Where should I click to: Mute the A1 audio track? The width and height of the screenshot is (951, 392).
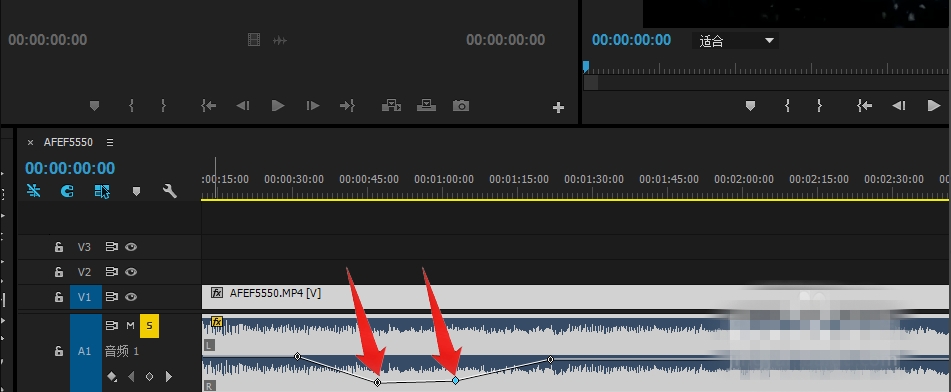(x=130, y=326)
